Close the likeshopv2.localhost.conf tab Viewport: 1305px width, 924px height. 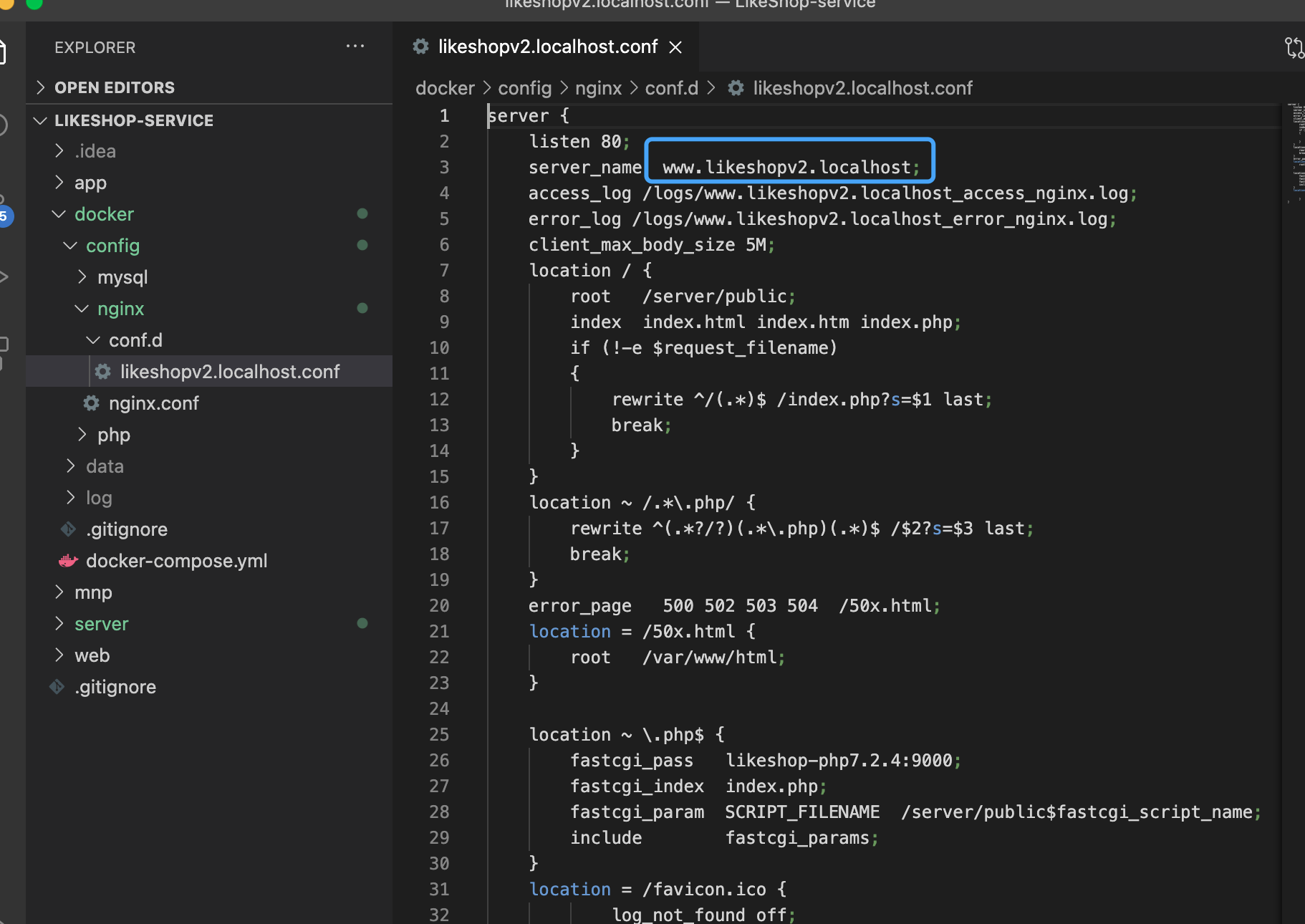point(675,47)
